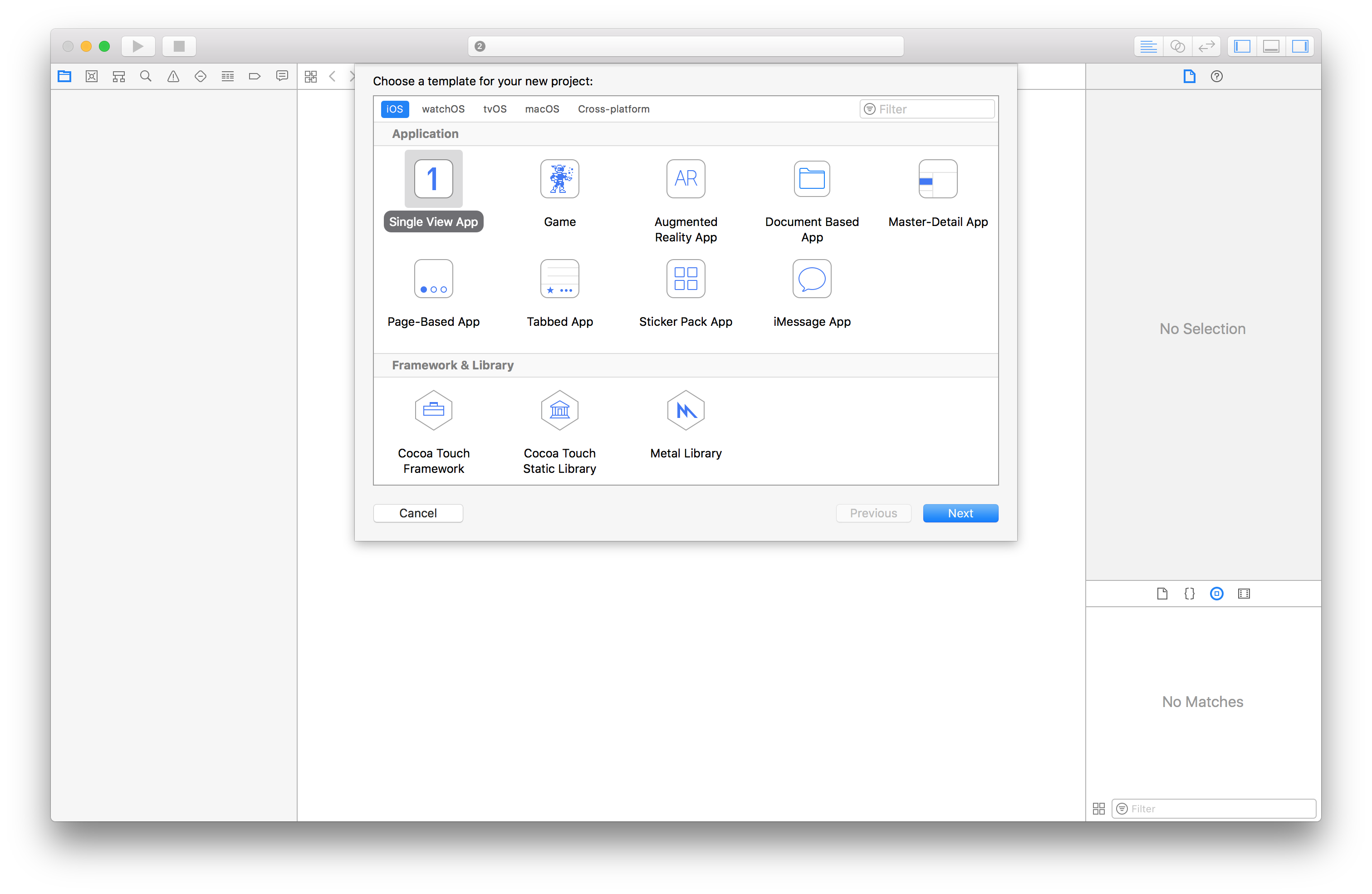This screenshot has height=894, width=1372.
Task: Toggle library grid view icon
Action: [x=1099, y=809]
